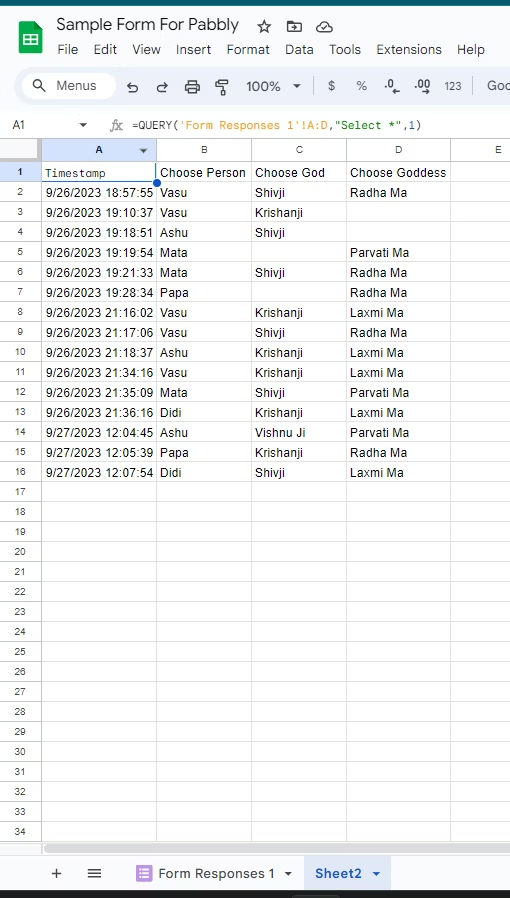Check cloud document status icon

click(x=325, y=27)
